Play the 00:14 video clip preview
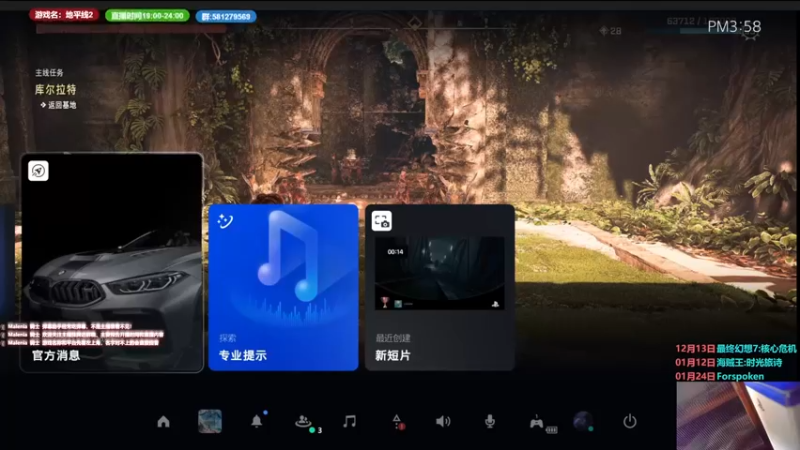Image resolution: width=800 pixels, height=450 pixels. tap(439, 273)
